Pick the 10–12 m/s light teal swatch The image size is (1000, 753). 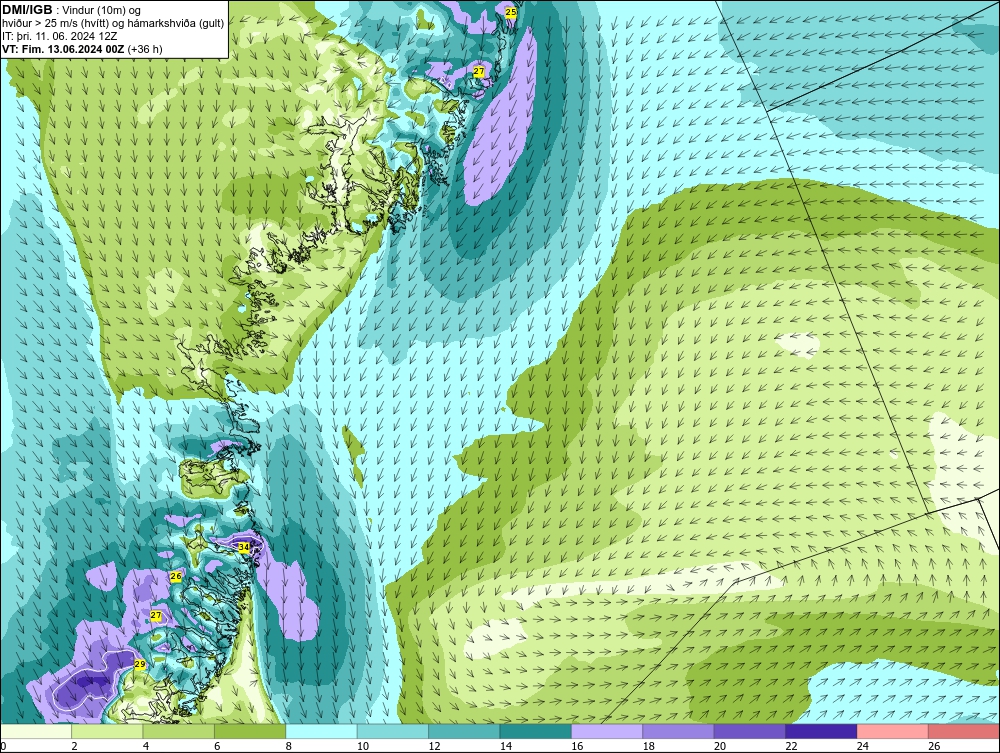coord(393,731)
